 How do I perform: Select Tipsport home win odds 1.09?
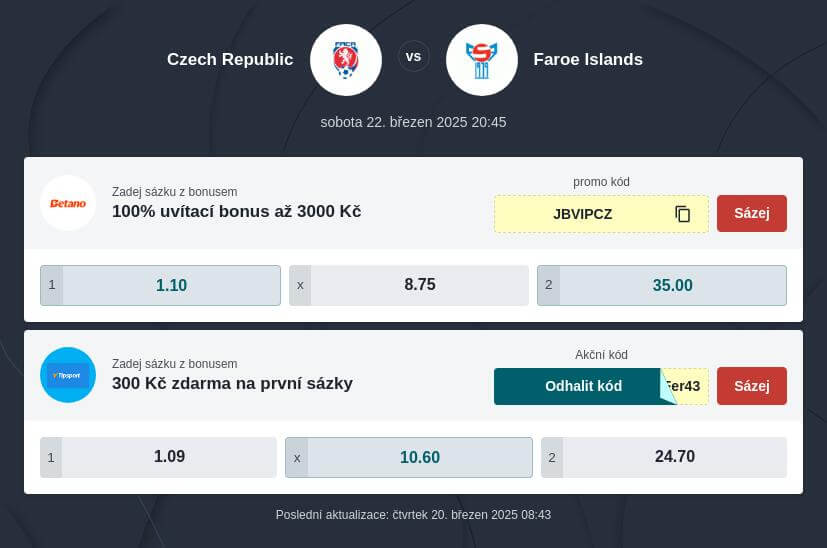pyautogui.click(x=158, y=457)
